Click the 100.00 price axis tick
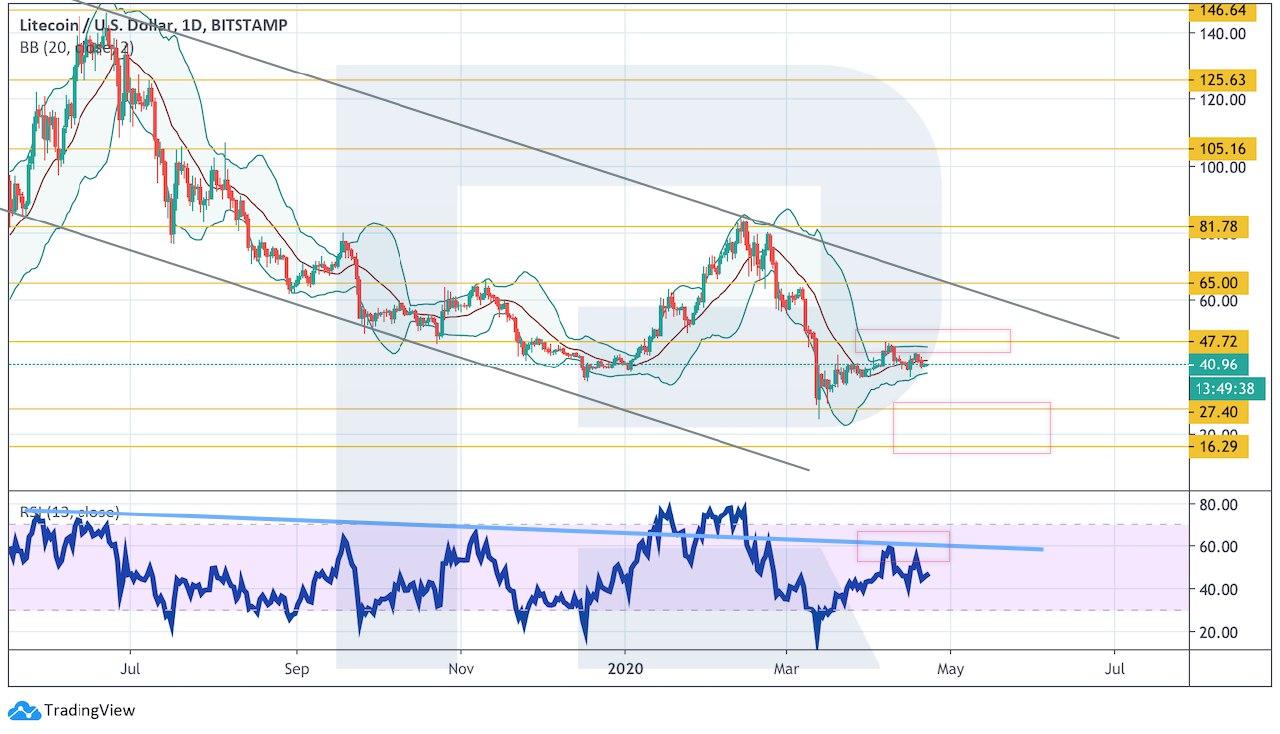The width and height of the screenshot is (1280, 734). tap(1224, 167)
